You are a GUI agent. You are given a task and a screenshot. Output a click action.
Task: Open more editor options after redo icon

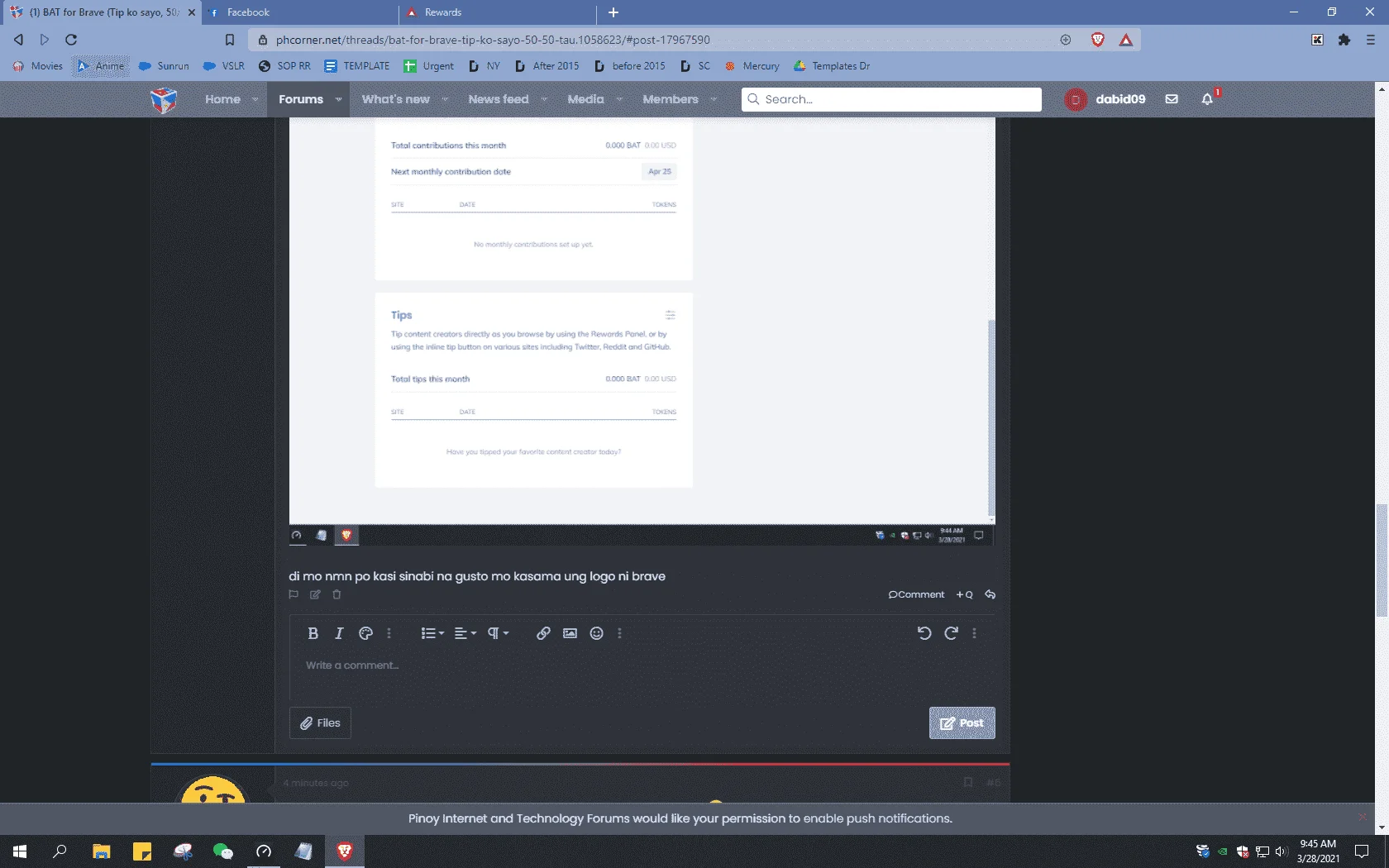tap(974, 633)
